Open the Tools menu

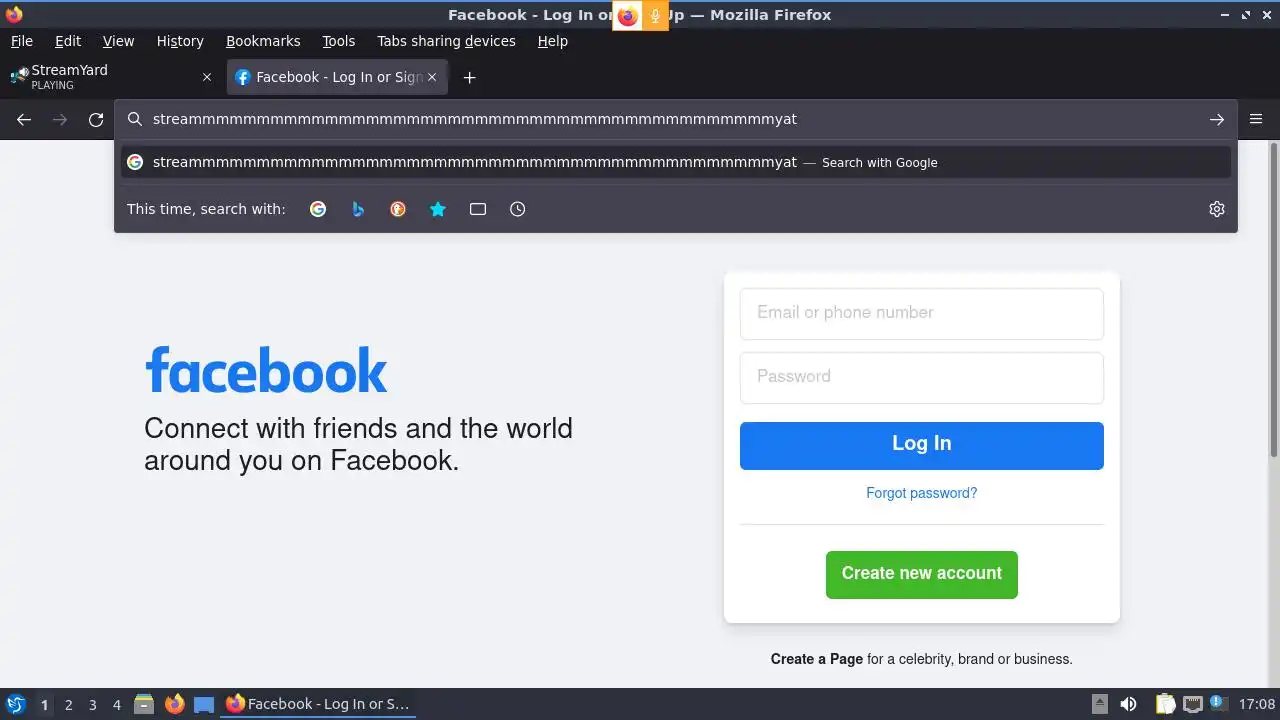pyautogui.click(x=338, y=41)
